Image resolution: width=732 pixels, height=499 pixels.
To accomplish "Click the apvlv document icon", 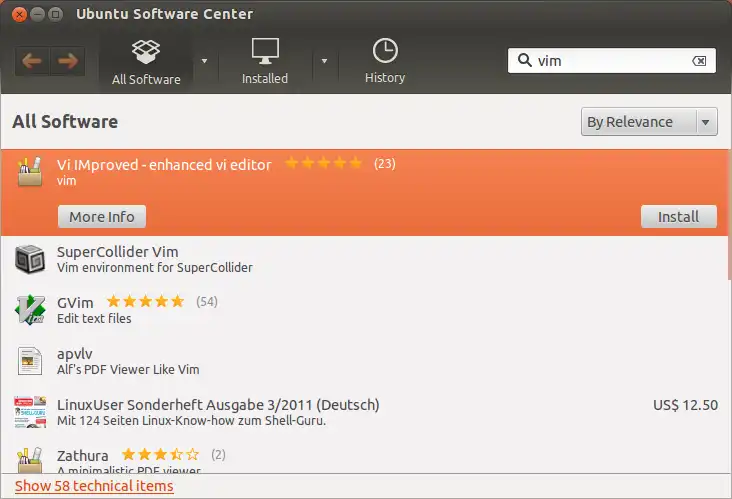I will click(30, 361).
